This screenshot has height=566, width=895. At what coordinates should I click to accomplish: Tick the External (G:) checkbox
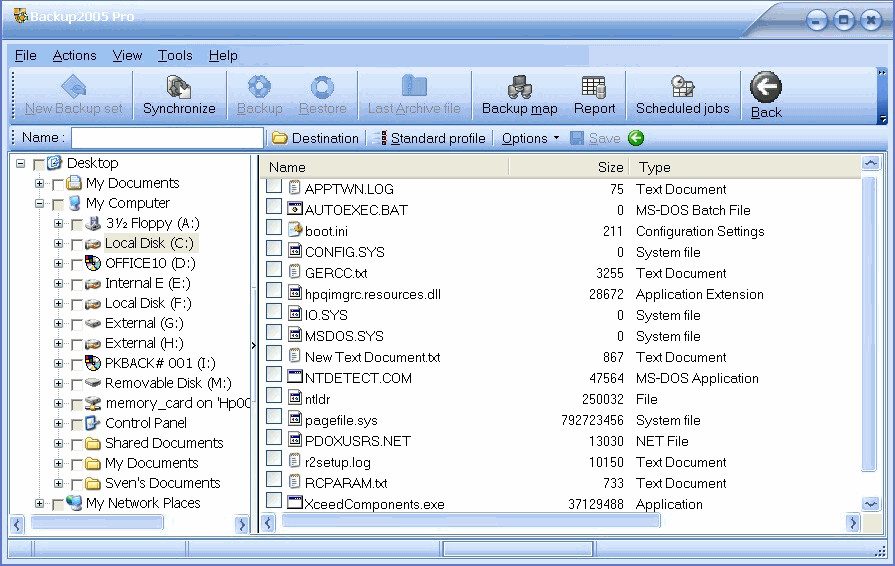[76, 325]
